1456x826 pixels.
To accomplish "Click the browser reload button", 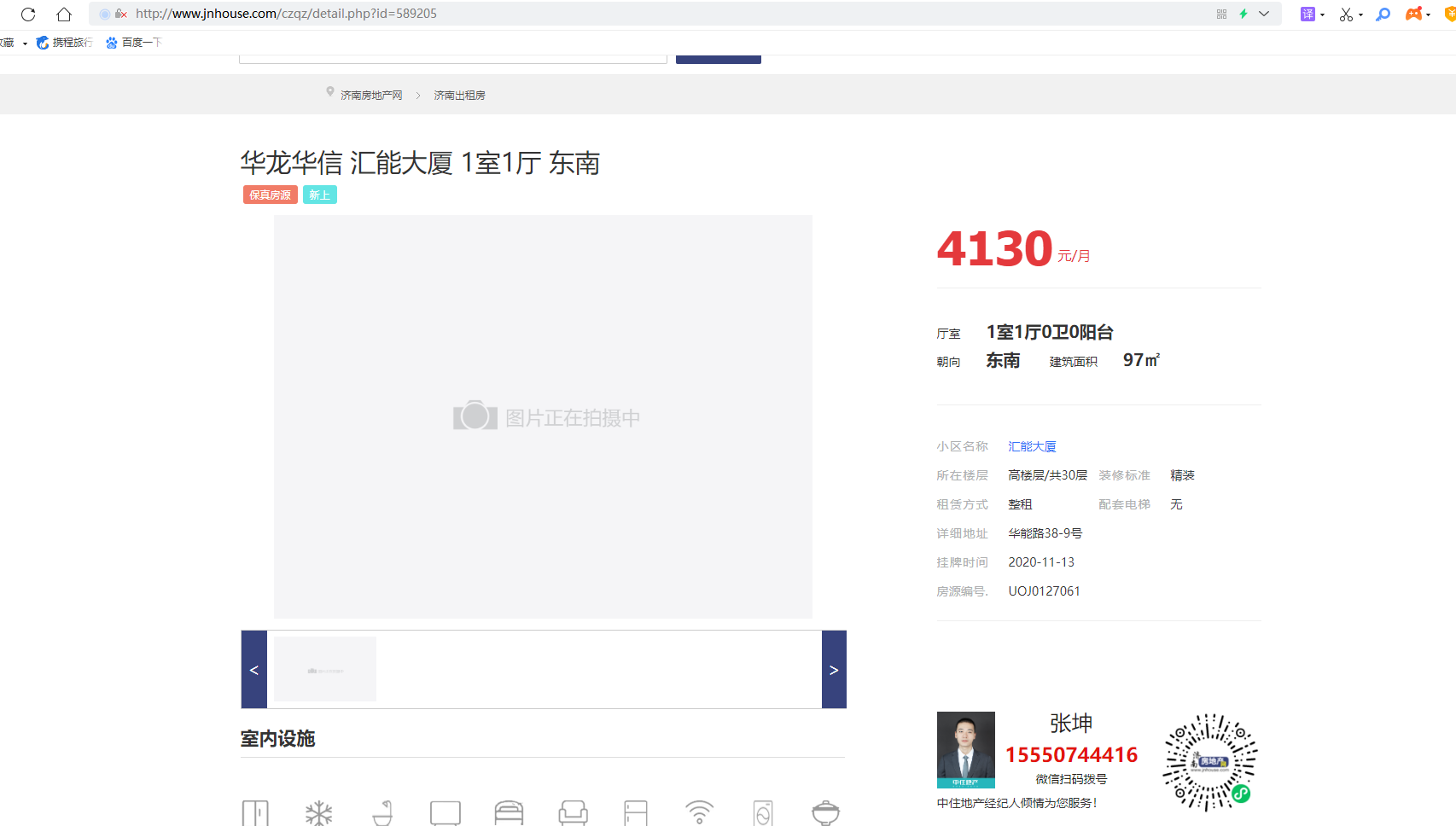I will [28, 14].
